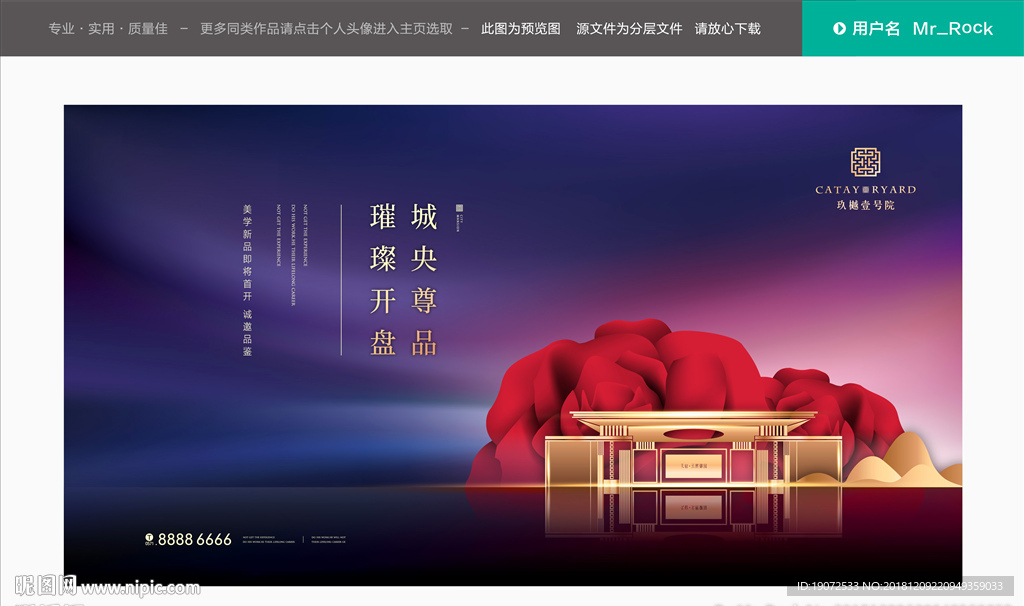The height and width of the screenshot is (606, 1024).
Task: Expand the dash after 进入主页选取
Action: click(463, 29)
